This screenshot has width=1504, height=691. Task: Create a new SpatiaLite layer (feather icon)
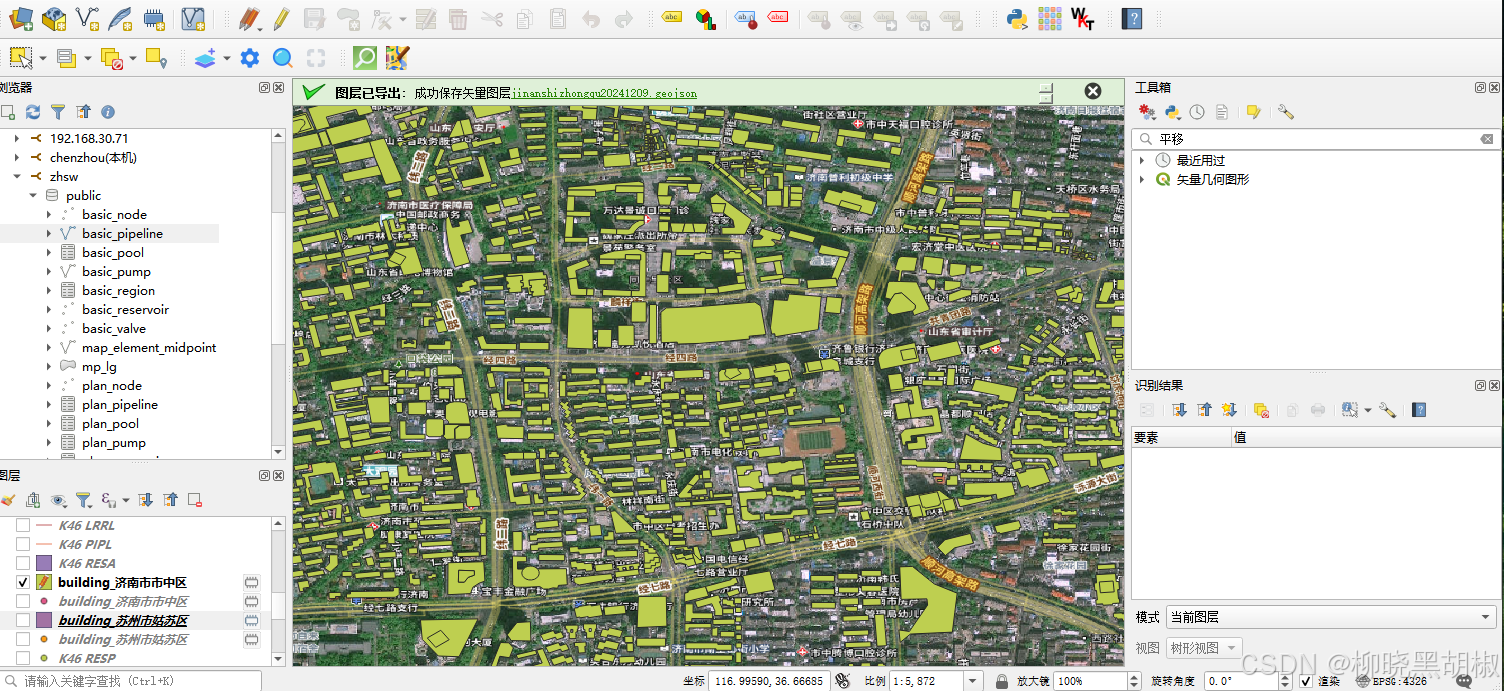(x=121, y=18)
